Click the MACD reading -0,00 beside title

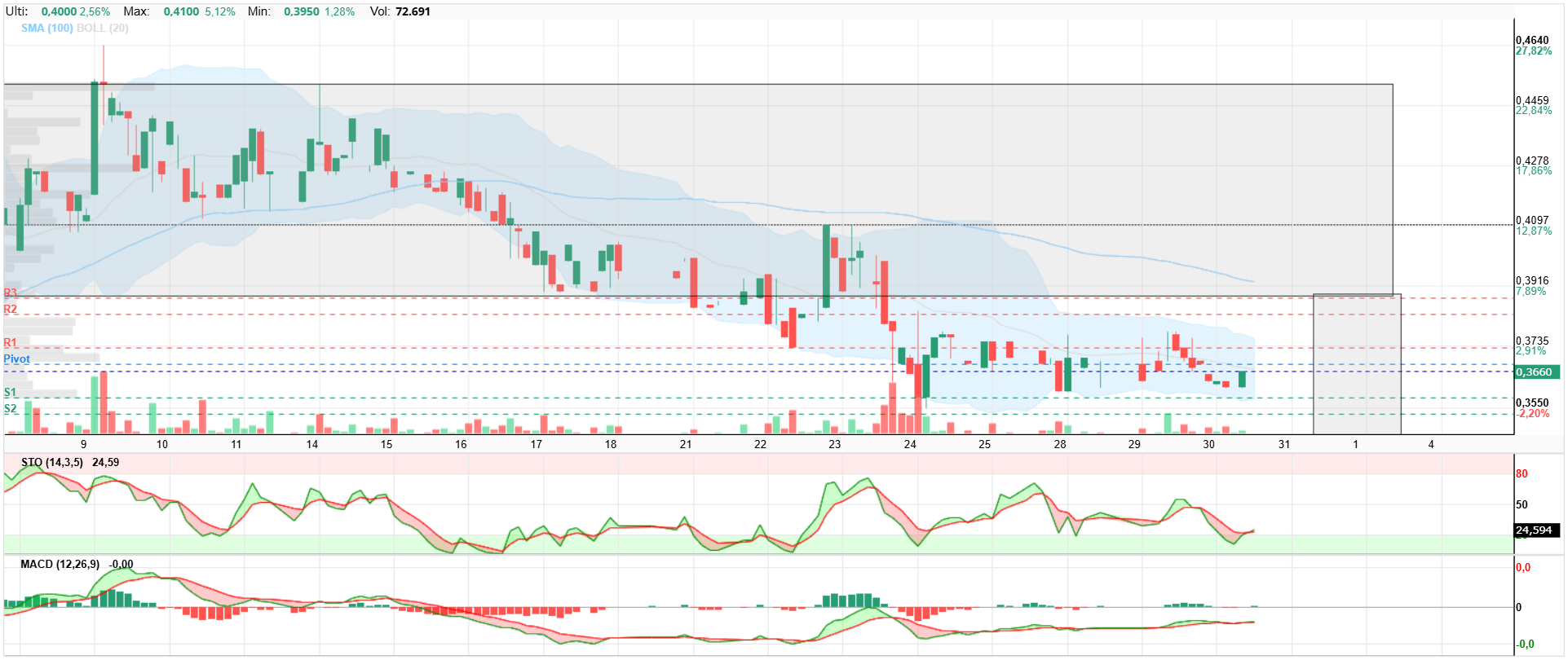(121, 564)
